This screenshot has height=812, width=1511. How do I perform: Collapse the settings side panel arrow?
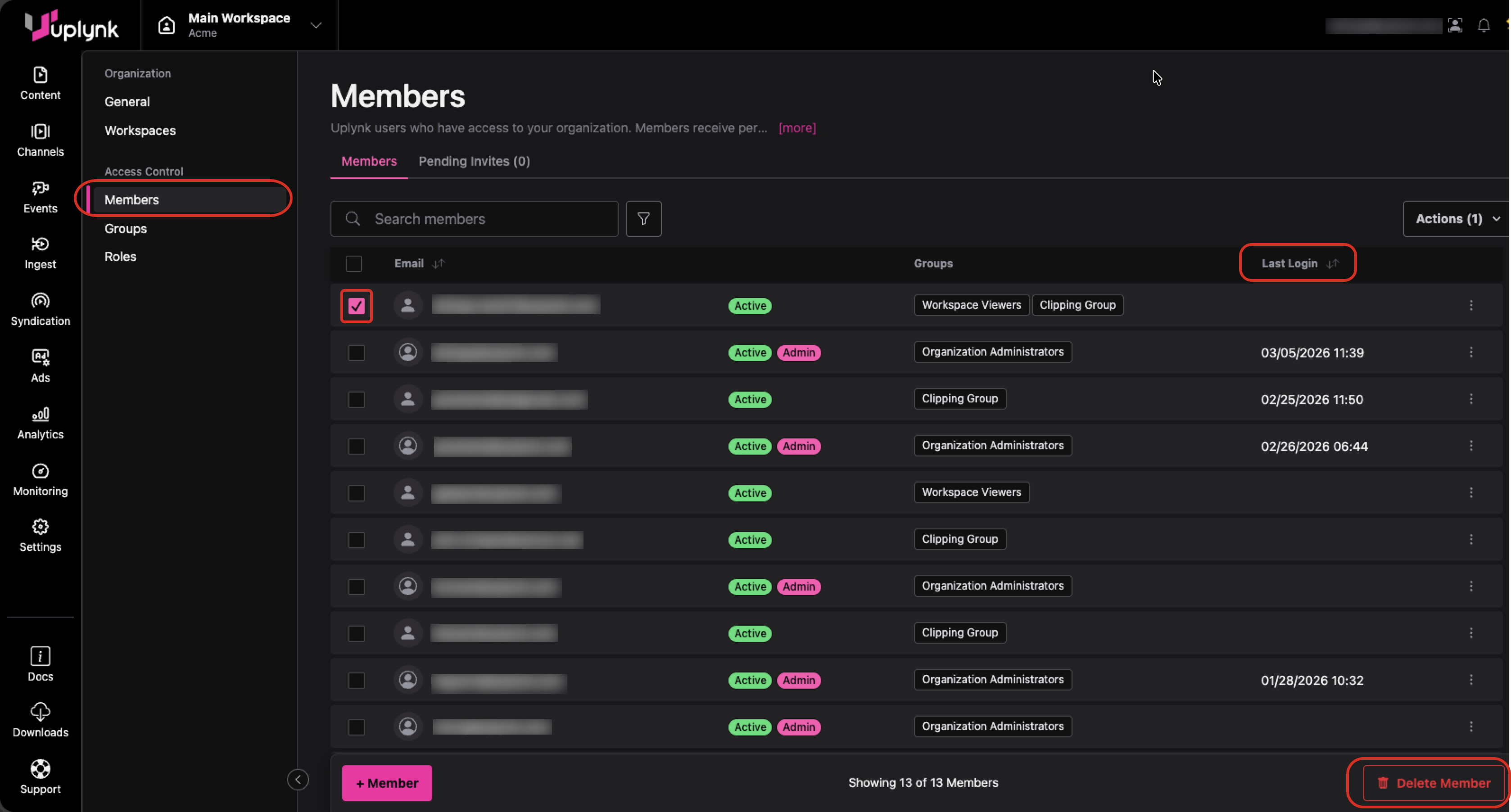(x=298, y=779)
